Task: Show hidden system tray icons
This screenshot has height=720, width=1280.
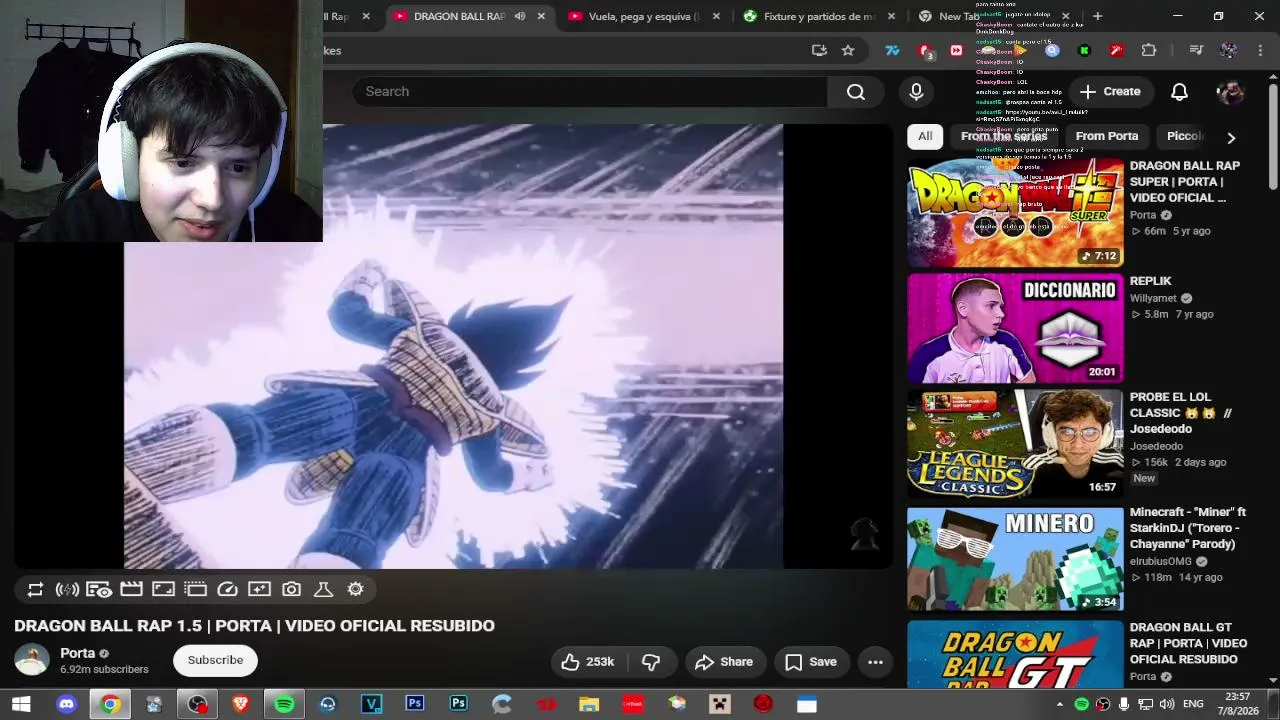Action: (1060, 704)
